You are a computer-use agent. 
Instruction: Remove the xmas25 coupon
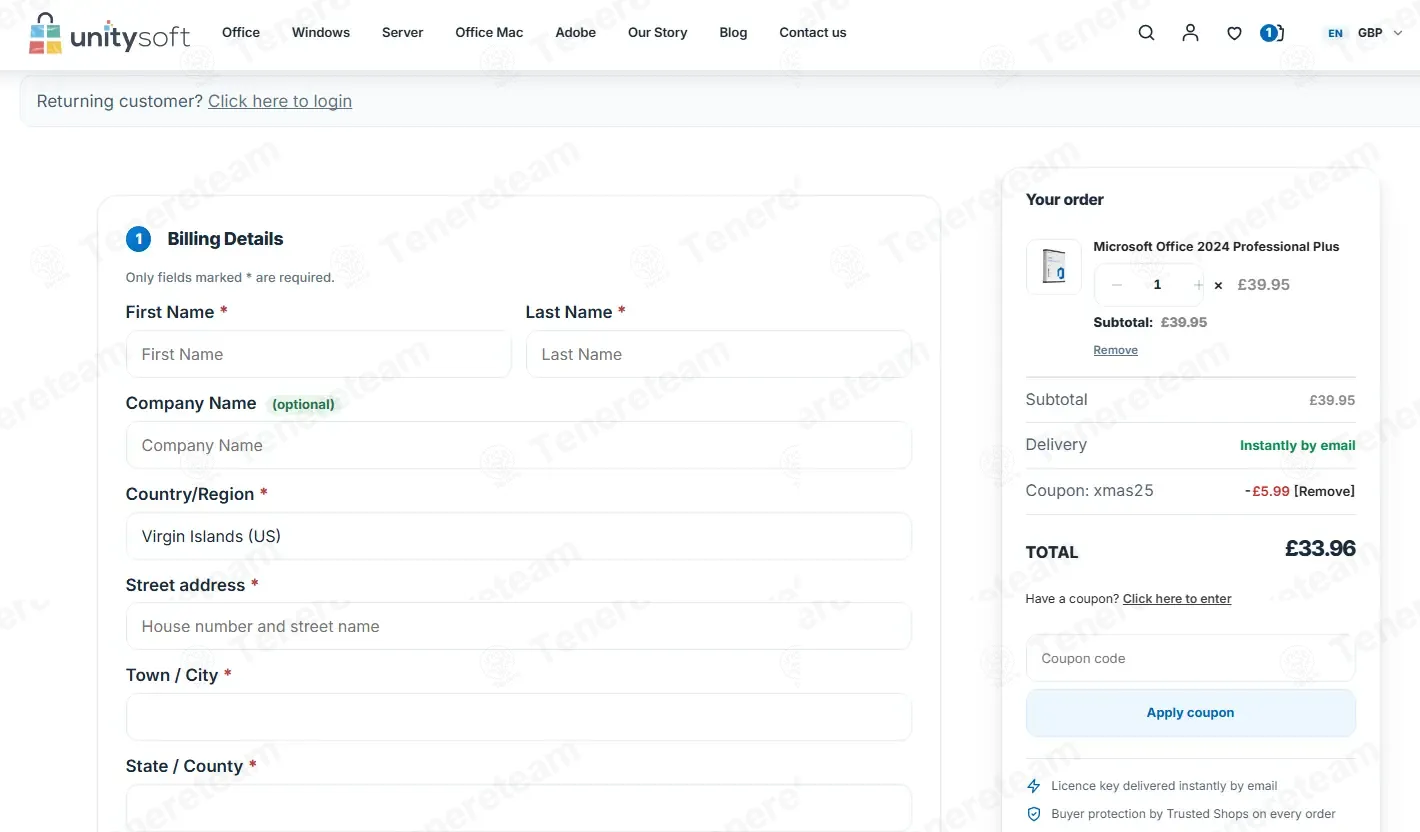[1325, 491]
